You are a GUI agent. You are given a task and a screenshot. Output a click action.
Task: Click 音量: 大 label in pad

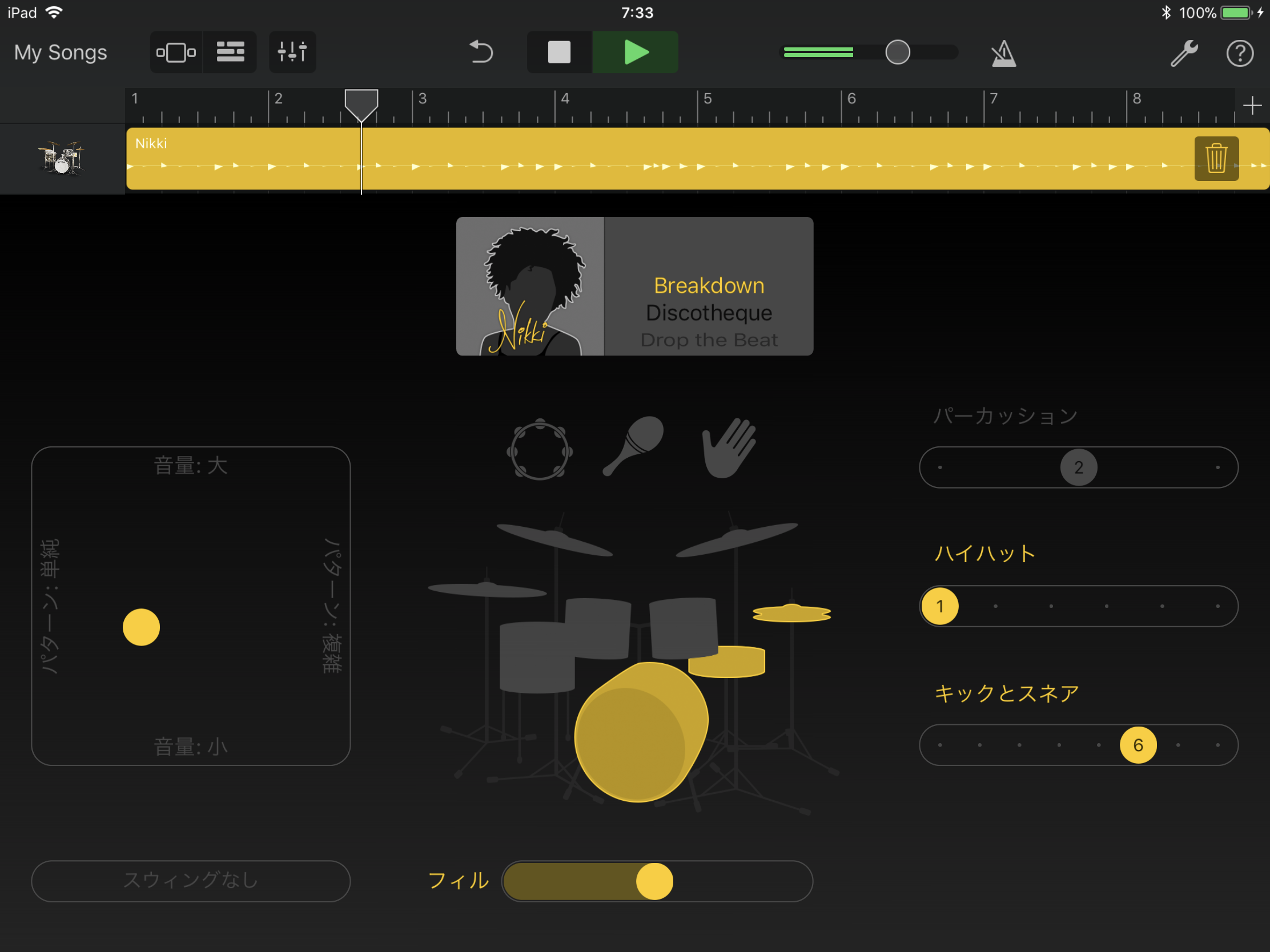click(191, 465)
